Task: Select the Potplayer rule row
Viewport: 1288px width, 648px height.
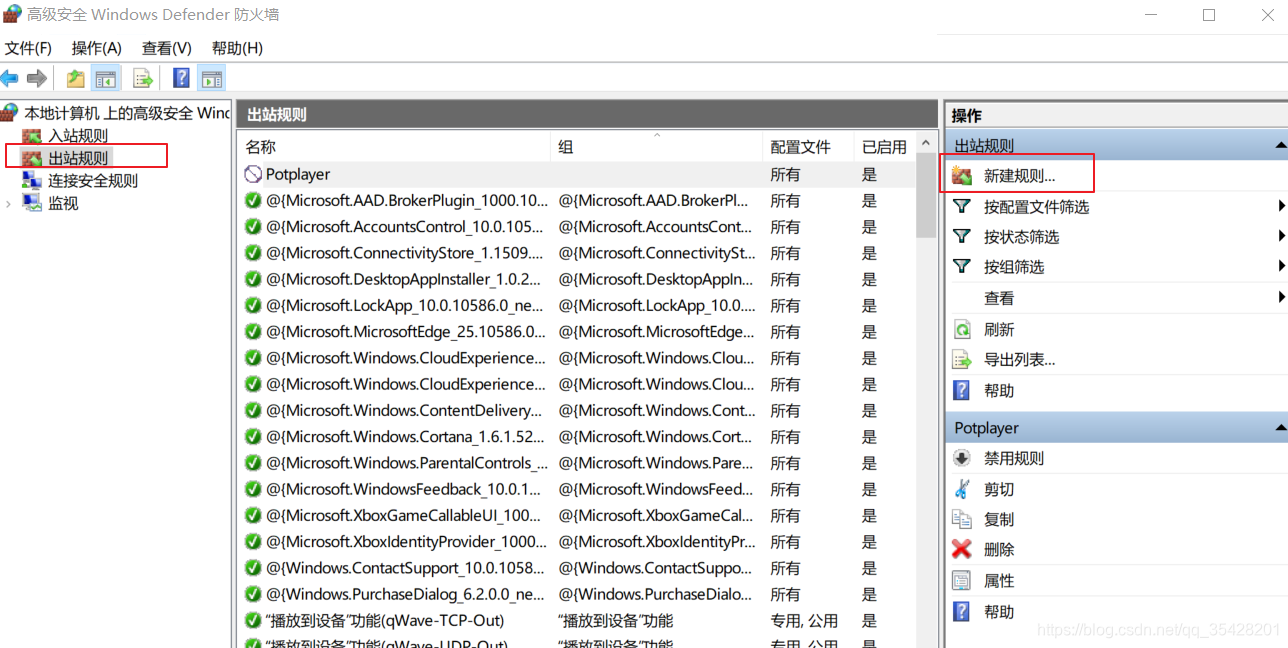Action: 577,174
